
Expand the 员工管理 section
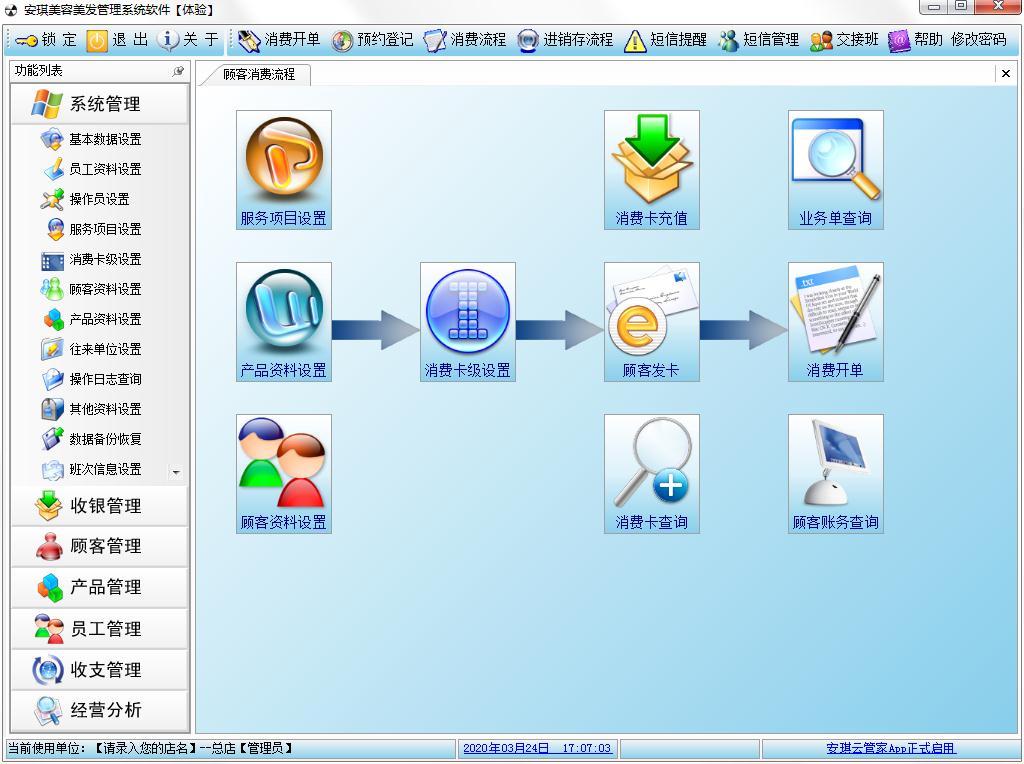click(99, 629)
